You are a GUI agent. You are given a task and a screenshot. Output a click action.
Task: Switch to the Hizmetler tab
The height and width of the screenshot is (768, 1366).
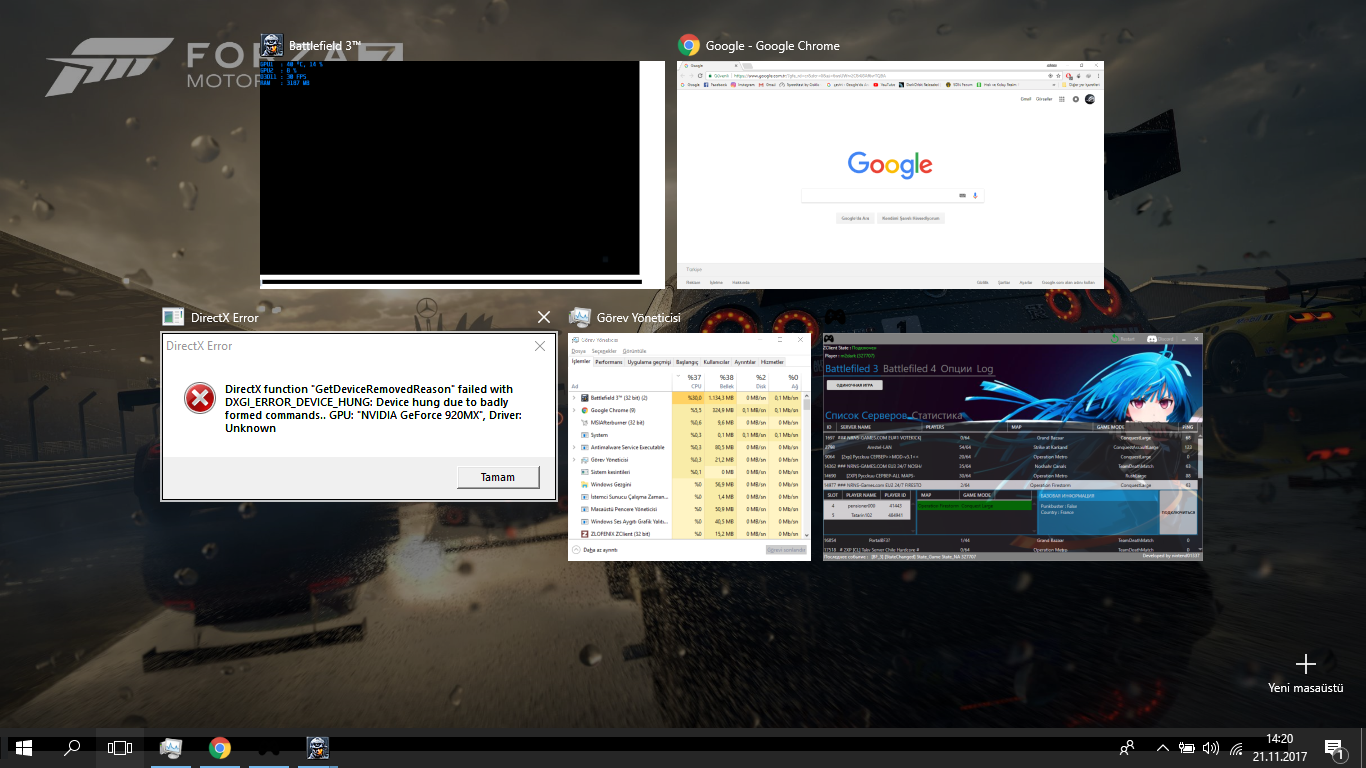(772, 362)
